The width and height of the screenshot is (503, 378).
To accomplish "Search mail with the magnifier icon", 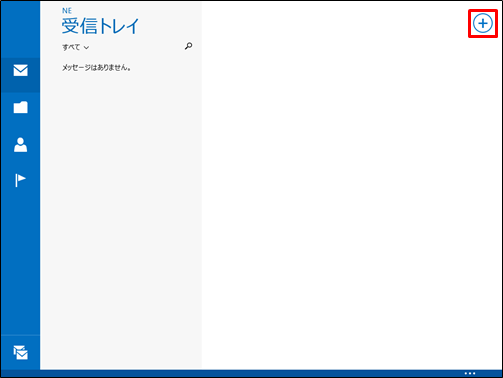I will click(x=188, y=46).
